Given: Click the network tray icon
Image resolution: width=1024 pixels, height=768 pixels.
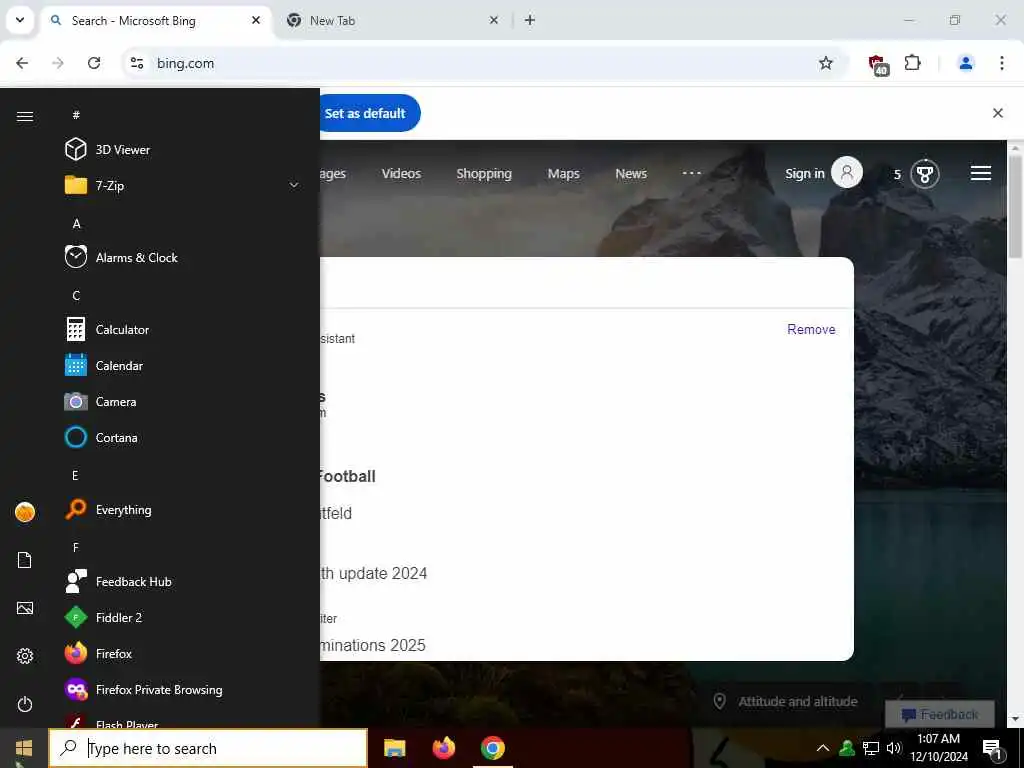Looking at the screenshot, I should click(871, 748).
